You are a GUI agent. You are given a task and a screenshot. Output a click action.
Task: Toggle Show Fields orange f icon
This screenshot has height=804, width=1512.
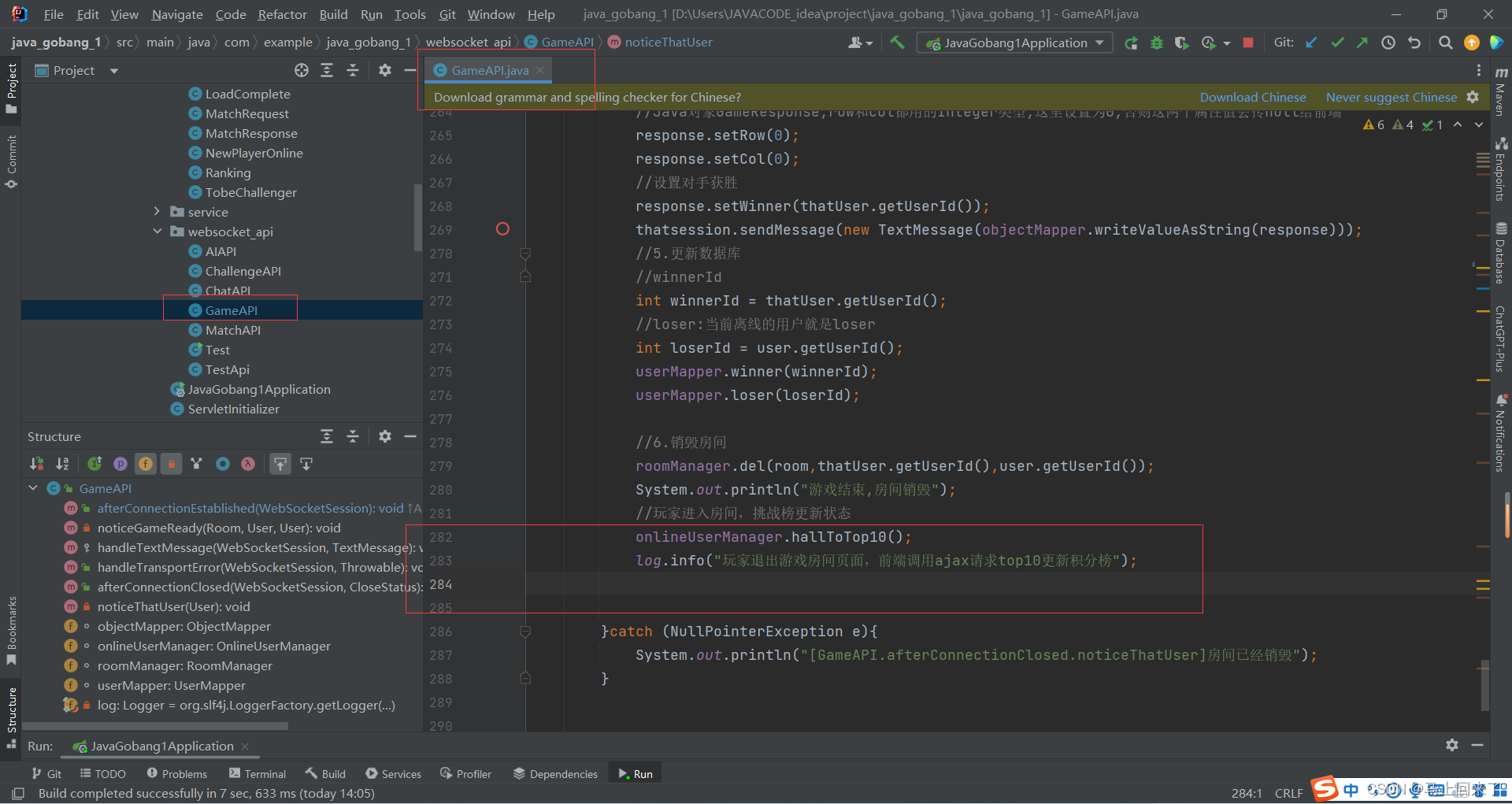pyautogui.click(x=146, y=464)
